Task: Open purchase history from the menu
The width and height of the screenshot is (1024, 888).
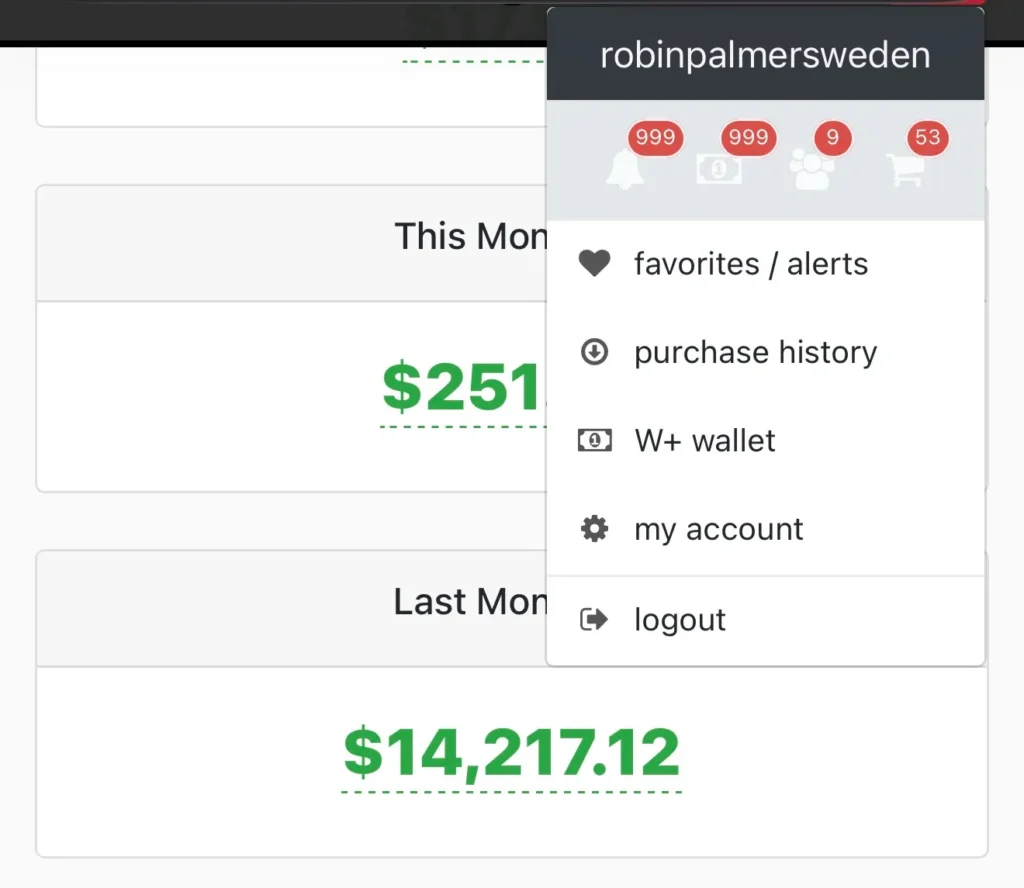Action: click(755, 352)
